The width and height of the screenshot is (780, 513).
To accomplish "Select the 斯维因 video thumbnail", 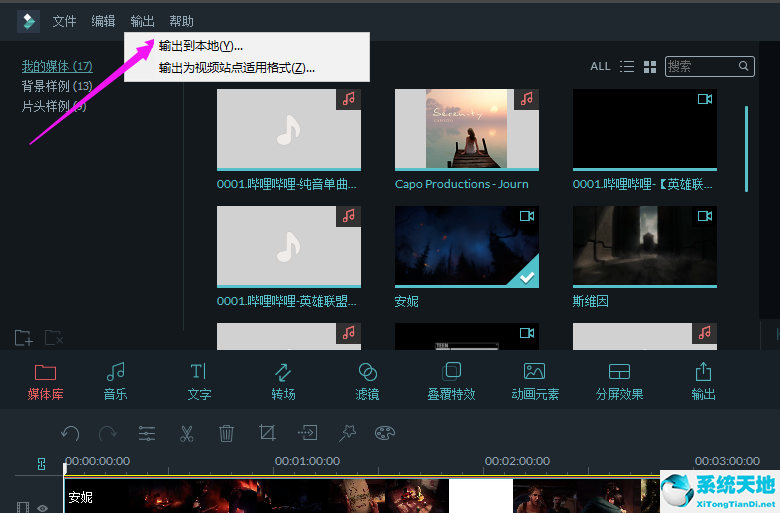I will point(645,247).
